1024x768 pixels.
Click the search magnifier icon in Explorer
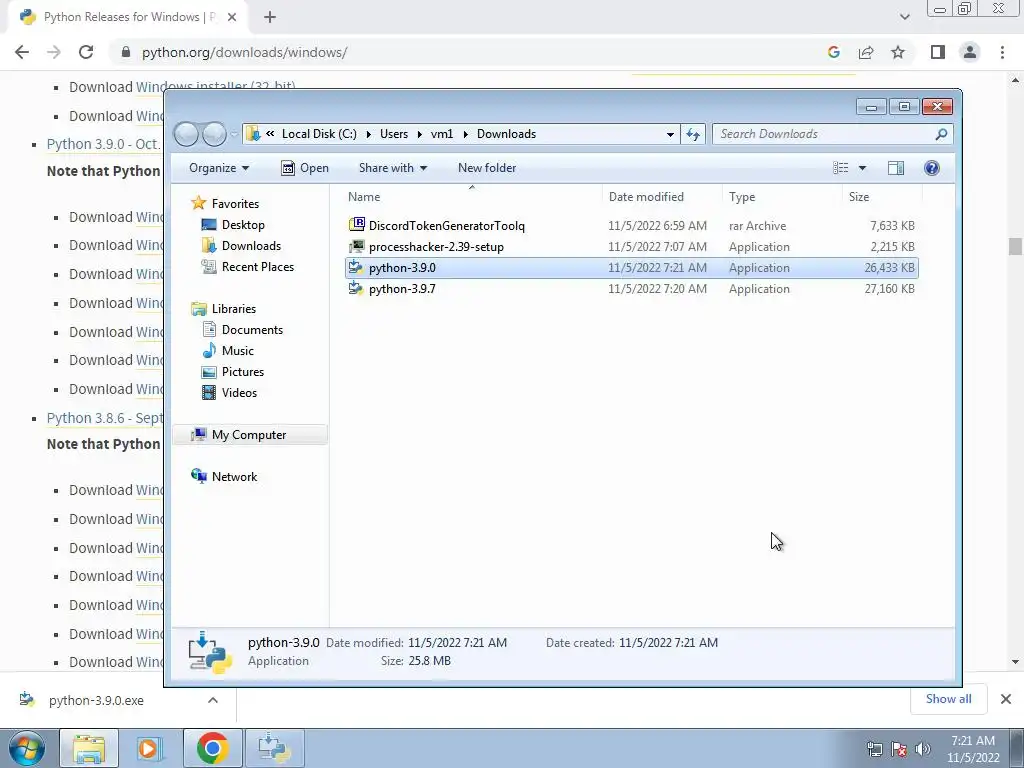click(x=941, y=134)
